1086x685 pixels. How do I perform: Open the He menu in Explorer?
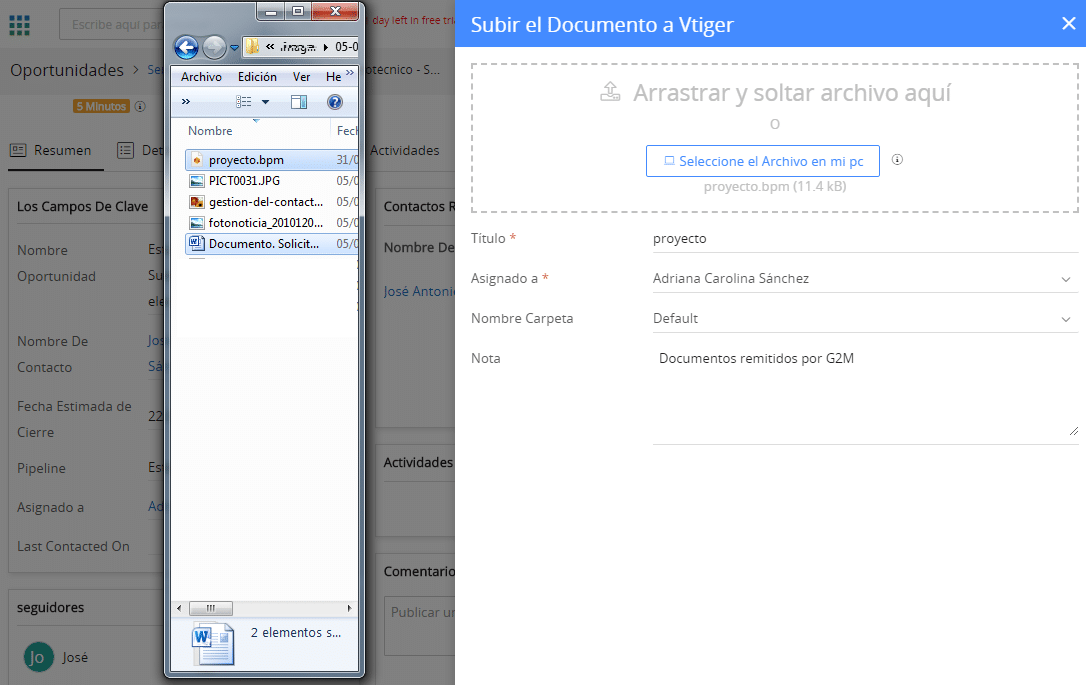(333, 77)
